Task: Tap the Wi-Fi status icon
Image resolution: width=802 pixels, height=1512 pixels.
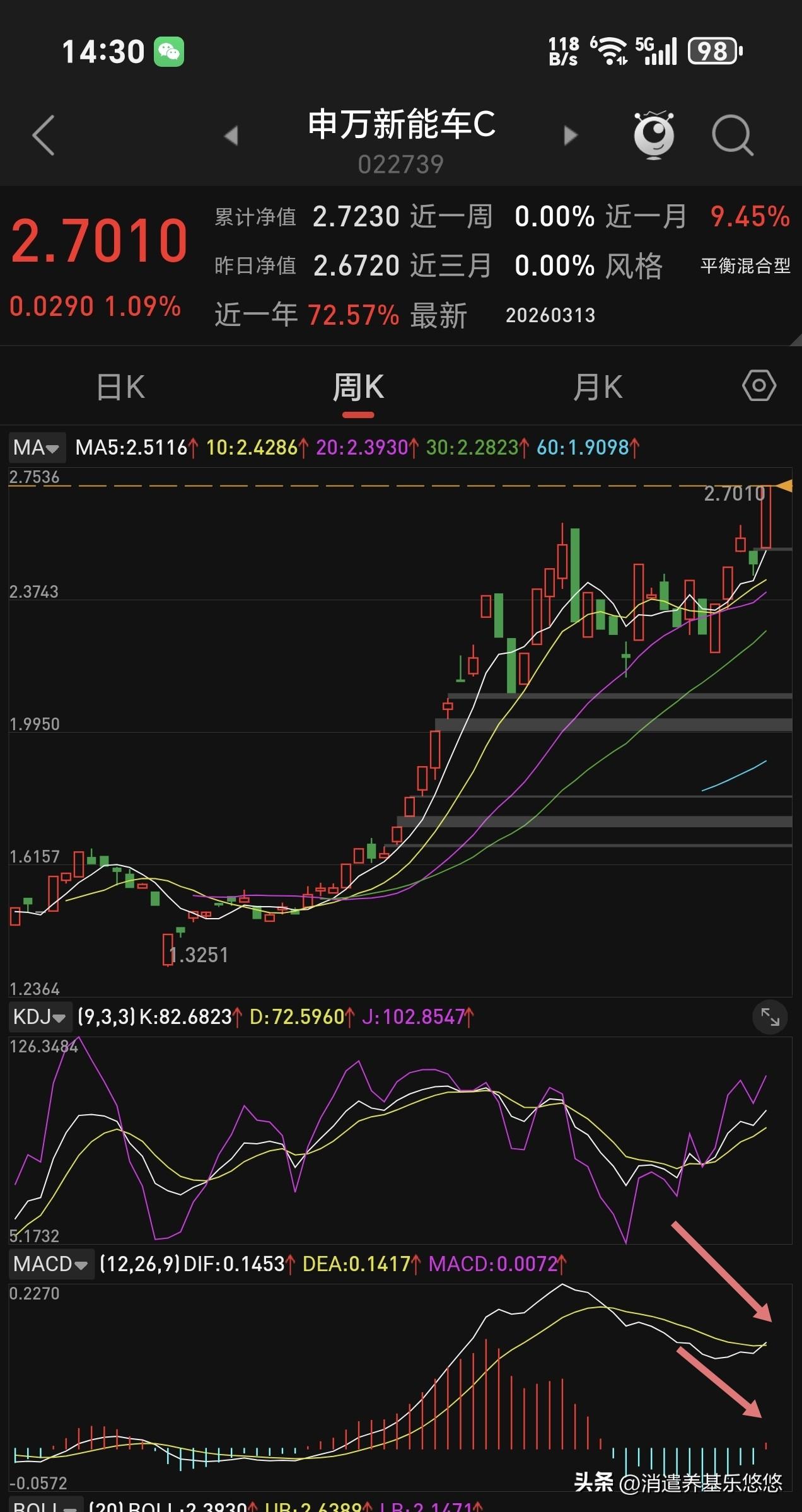Action: (x=609, y=51)
